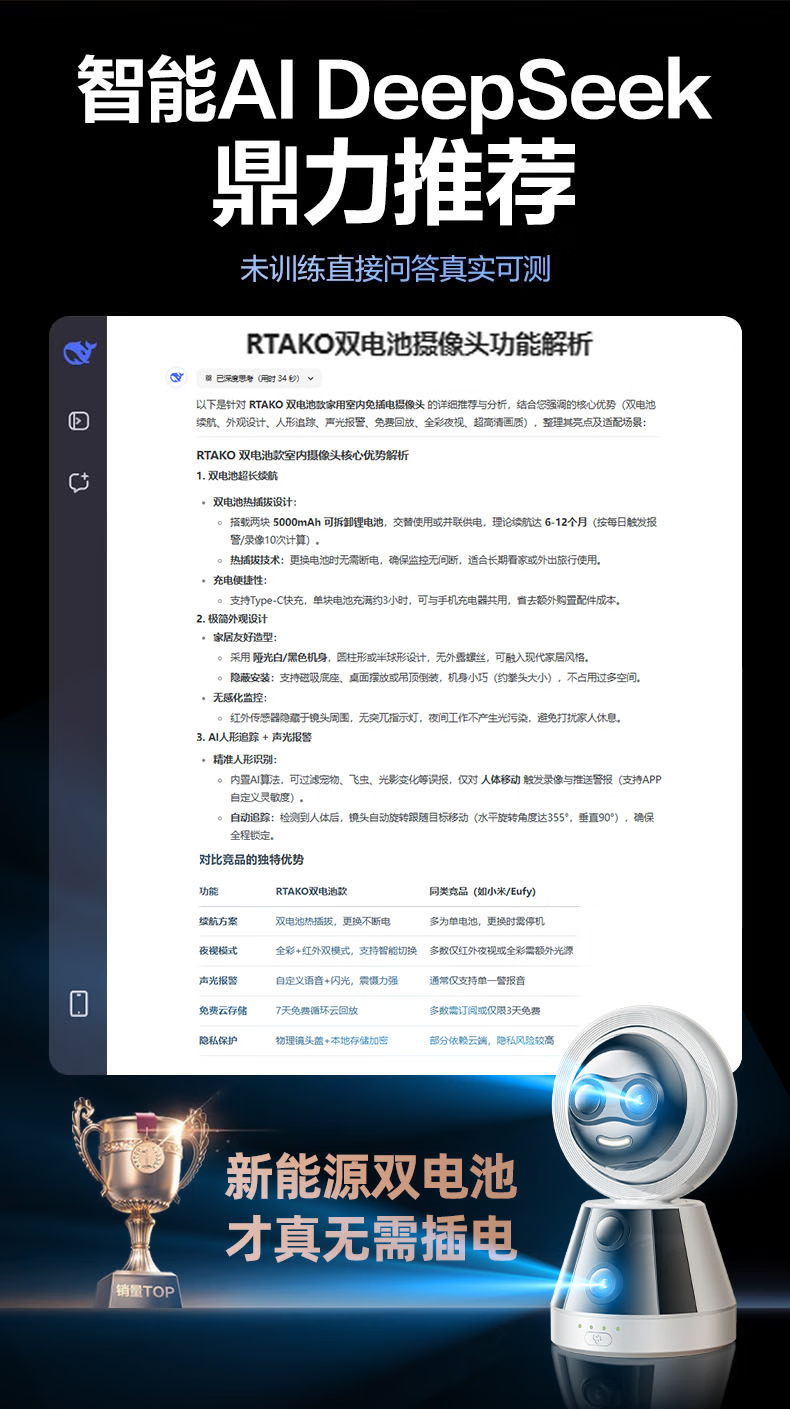Open the sidebar expand panel icon
The width and height of the screenshot is (790, 1409).
click(x=79, y=421)
